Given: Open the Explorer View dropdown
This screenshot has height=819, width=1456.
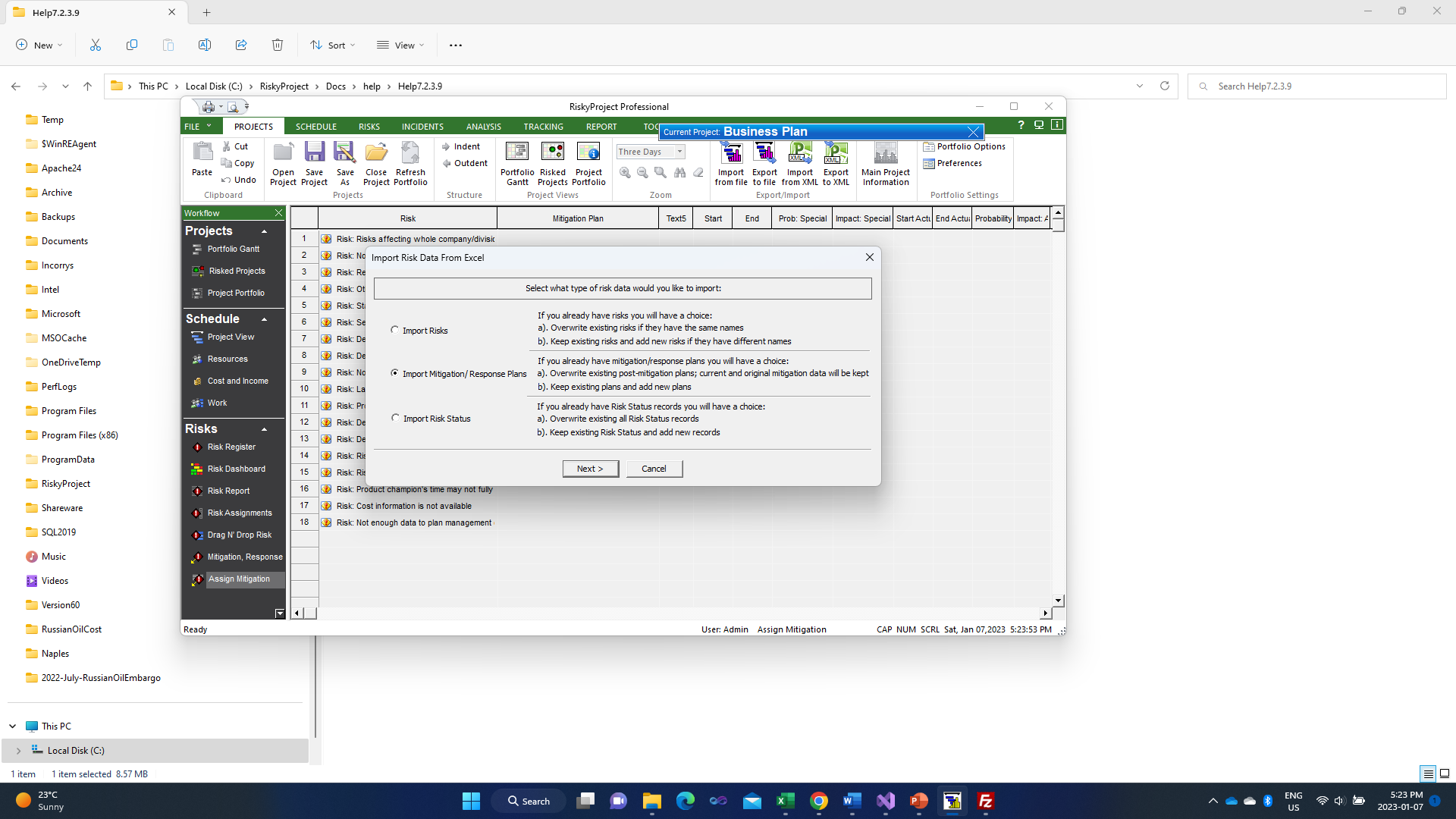Looking at the screenshot, I should point(400,45).
